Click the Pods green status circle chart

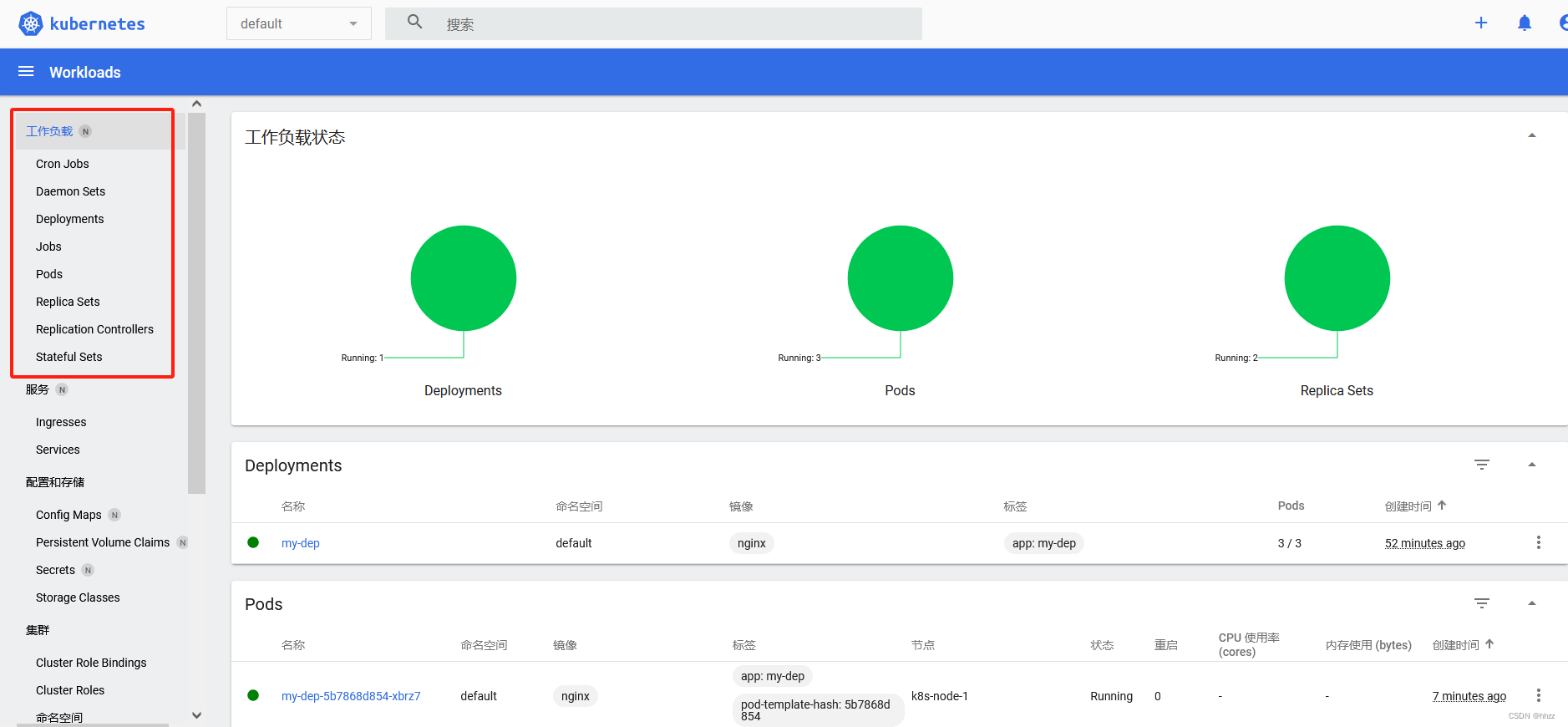point(901,278)
